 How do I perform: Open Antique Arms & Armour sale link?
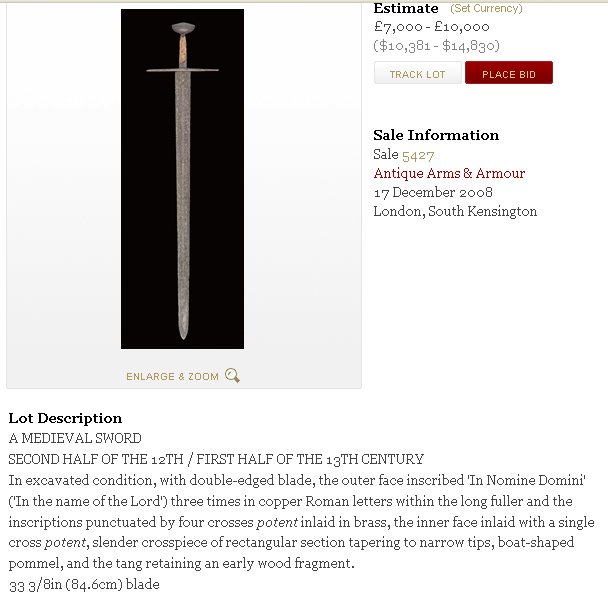pyautogui.click(x=449, y=173)
